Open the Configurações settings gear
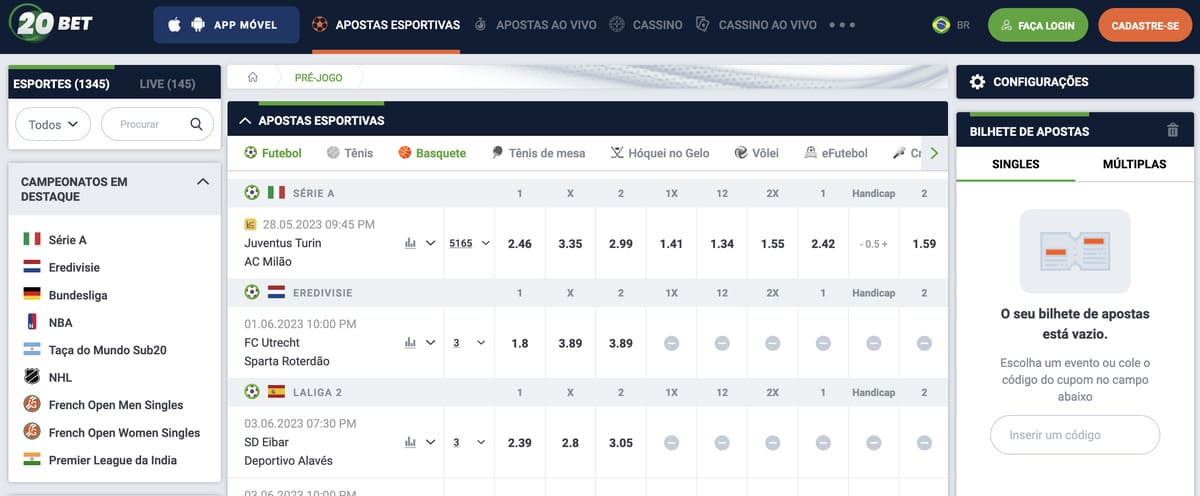 pos(977,82)
